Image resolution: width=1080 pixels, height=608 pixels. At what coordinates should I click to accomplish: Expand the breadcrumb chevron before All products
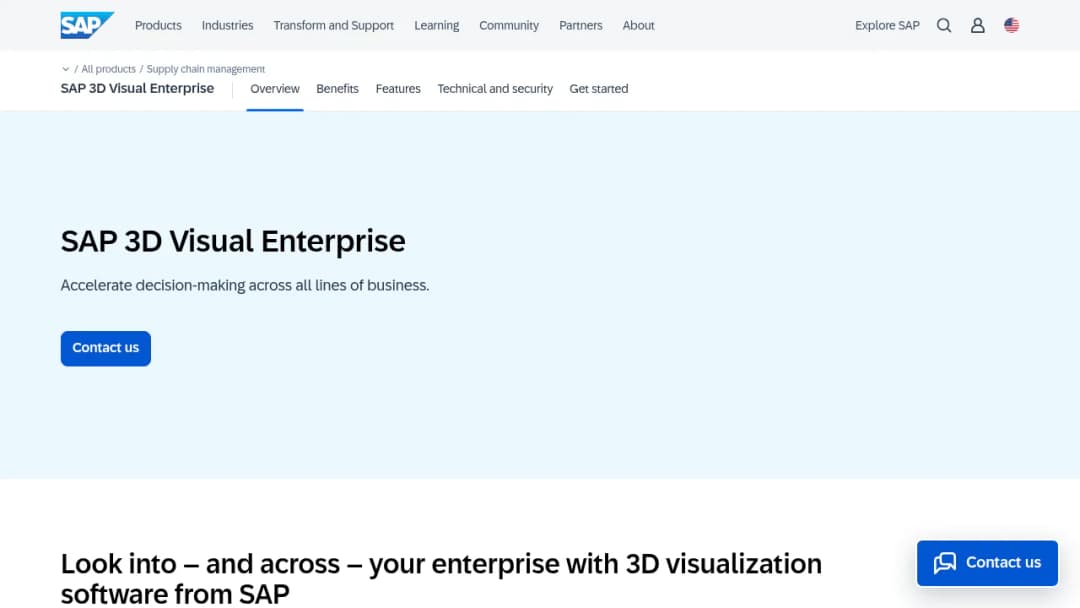click(x=65, y=69)
